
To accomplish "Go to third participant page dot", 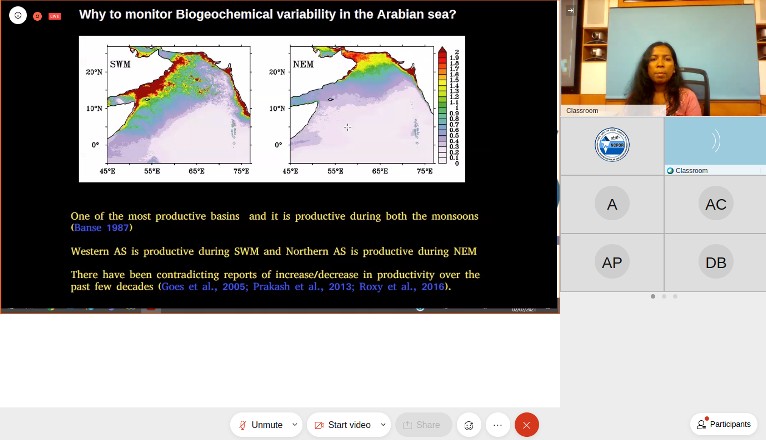I will (675, 296).
